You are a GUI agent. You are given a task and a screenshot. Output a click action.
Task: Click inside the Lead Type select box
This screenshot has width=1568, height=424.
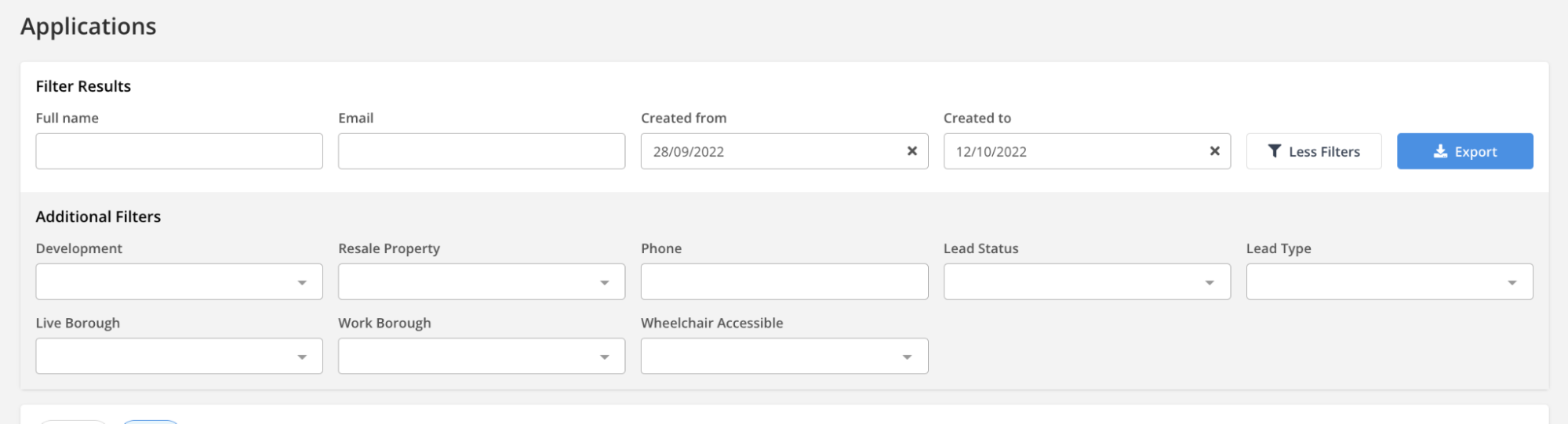[x=1373, y=282]
